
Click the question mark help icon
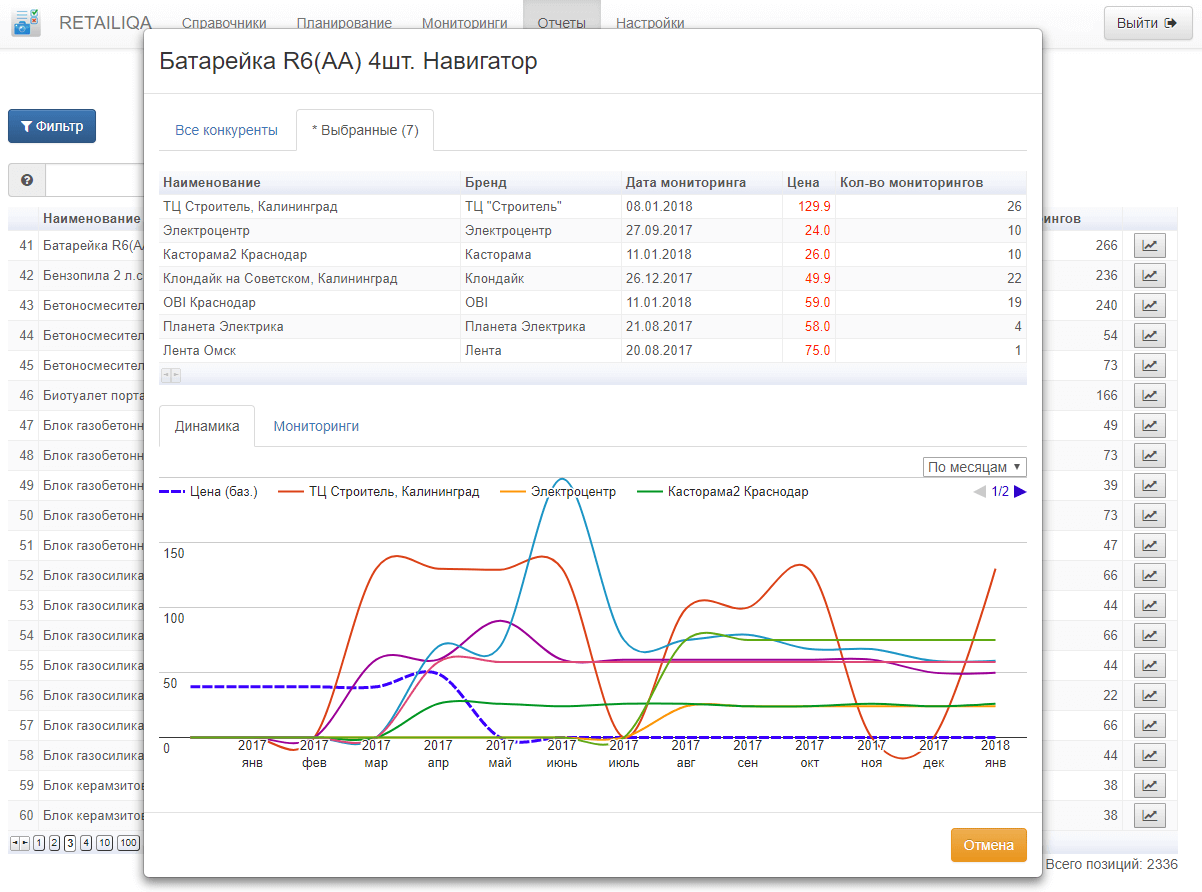[27, 180]
